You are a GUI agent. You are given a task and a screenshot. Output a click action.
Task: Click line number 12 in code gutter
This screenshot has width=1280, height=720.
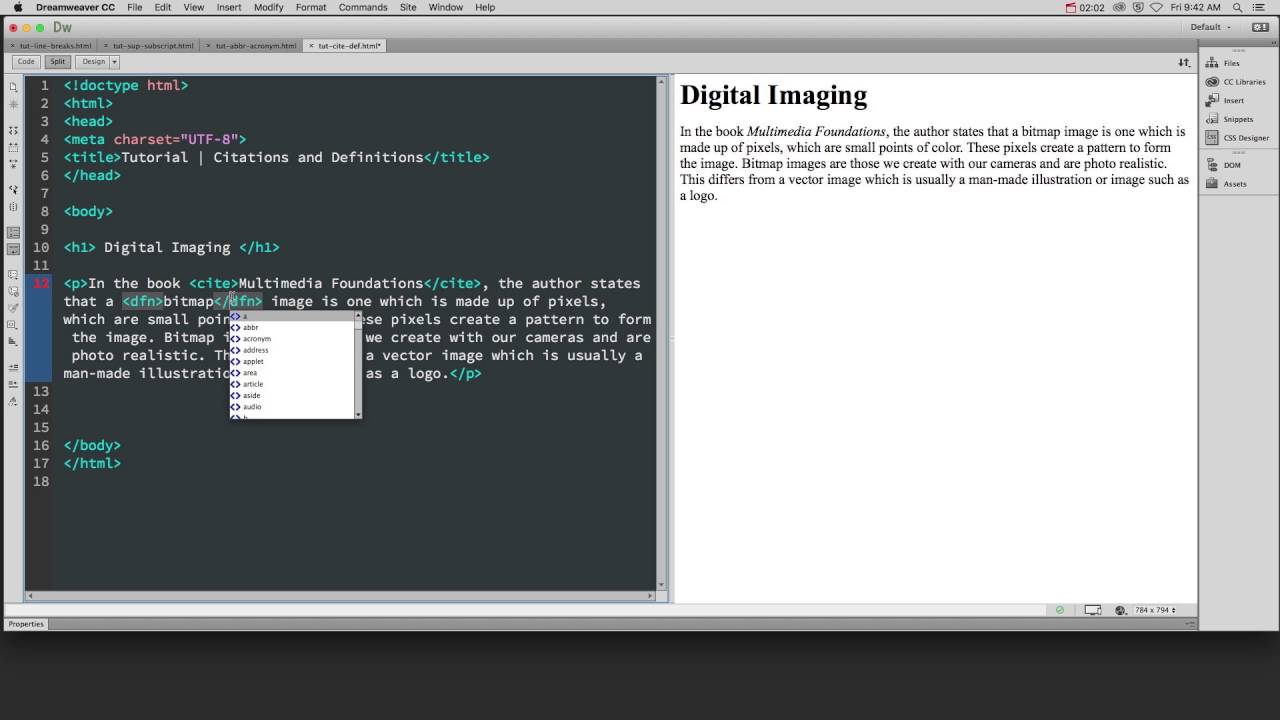click(x=40, y=283)
